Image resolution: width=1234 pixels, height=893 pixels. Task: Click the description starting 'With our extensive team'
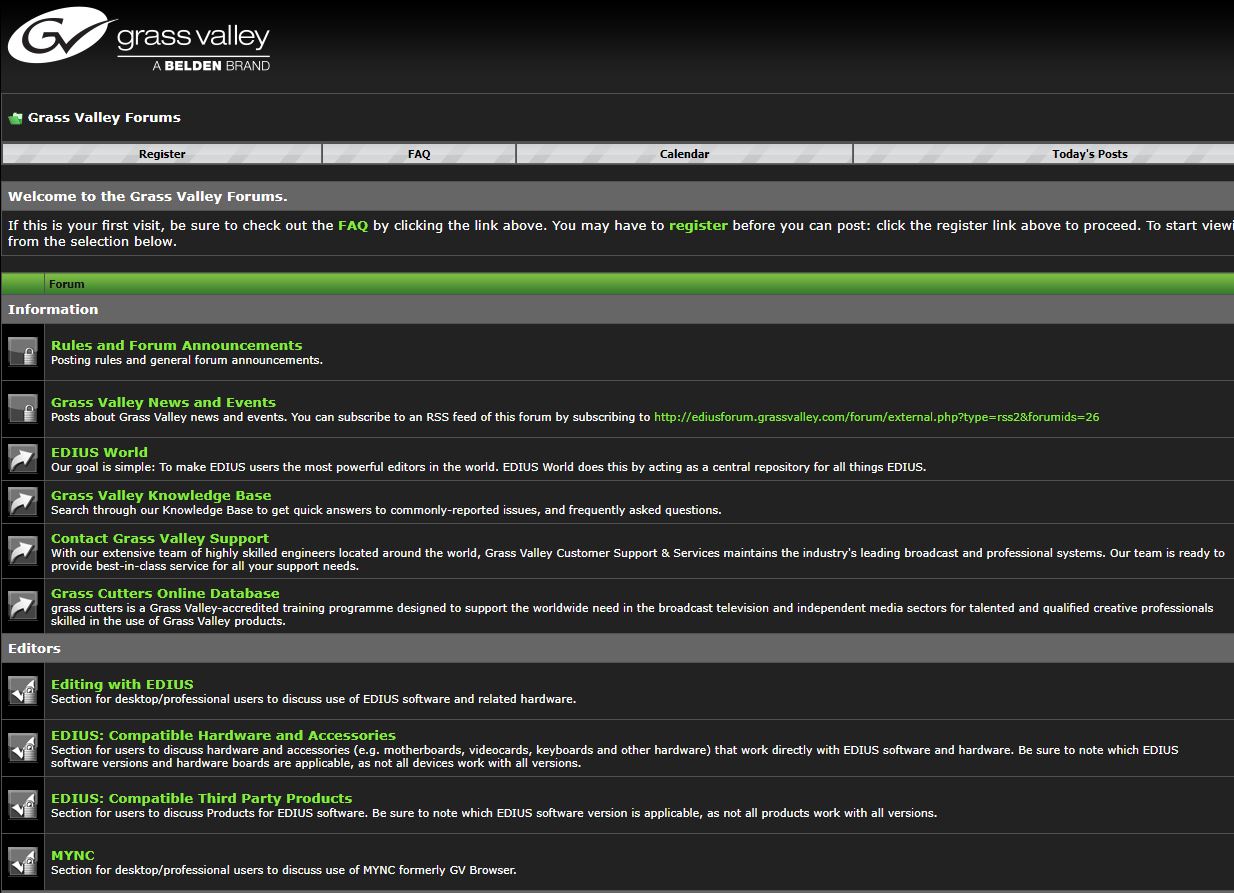[638, 559]
